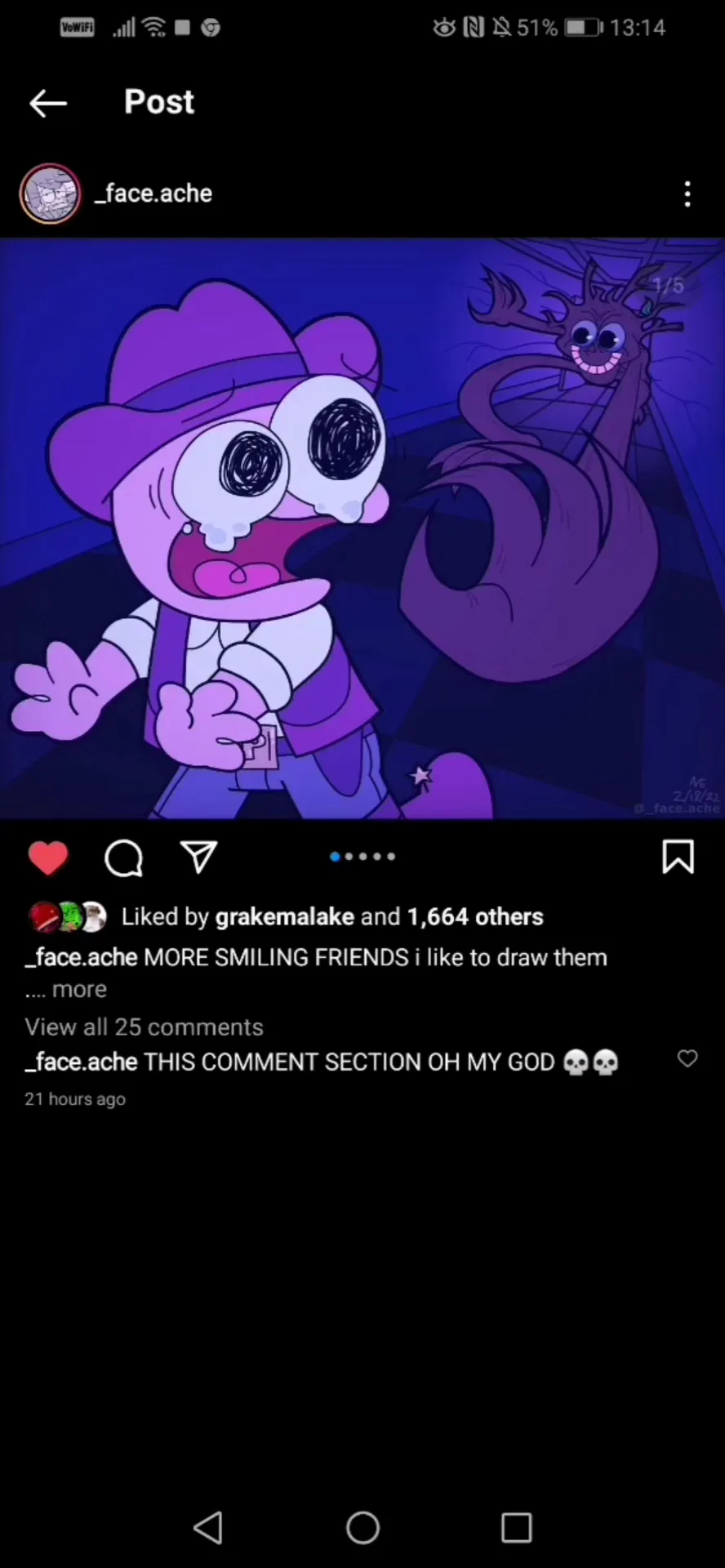Tap the back arrow next to Post

pos(47,103)
